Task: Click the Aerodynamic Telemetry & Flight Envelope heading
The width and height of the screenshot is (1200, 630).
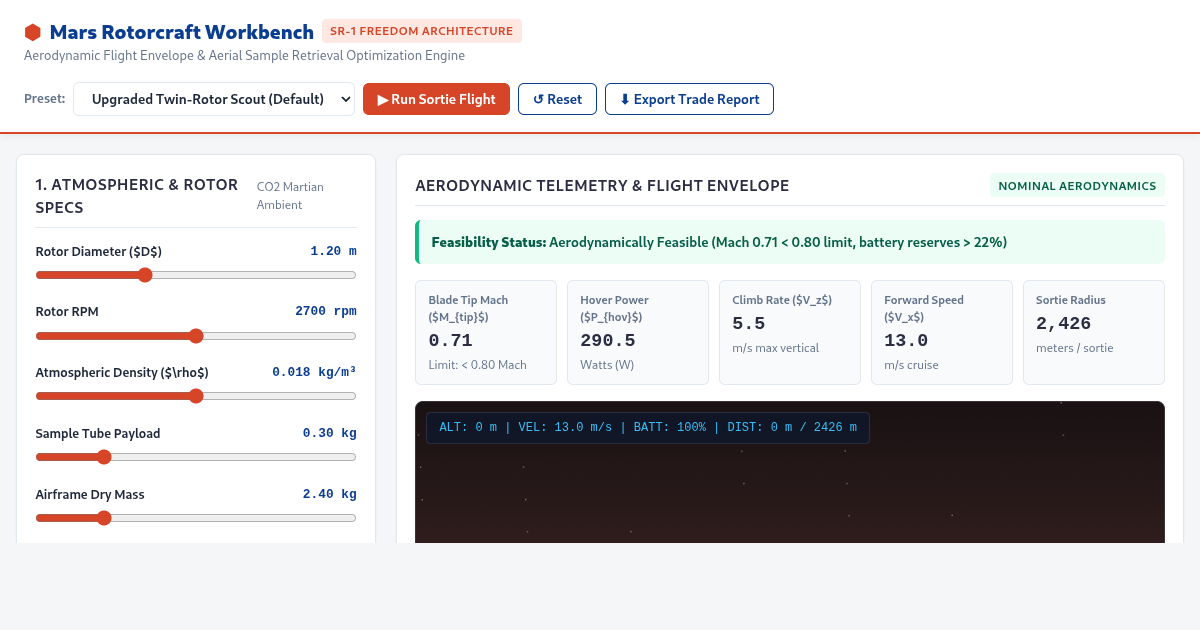Action: click(602, 186)
